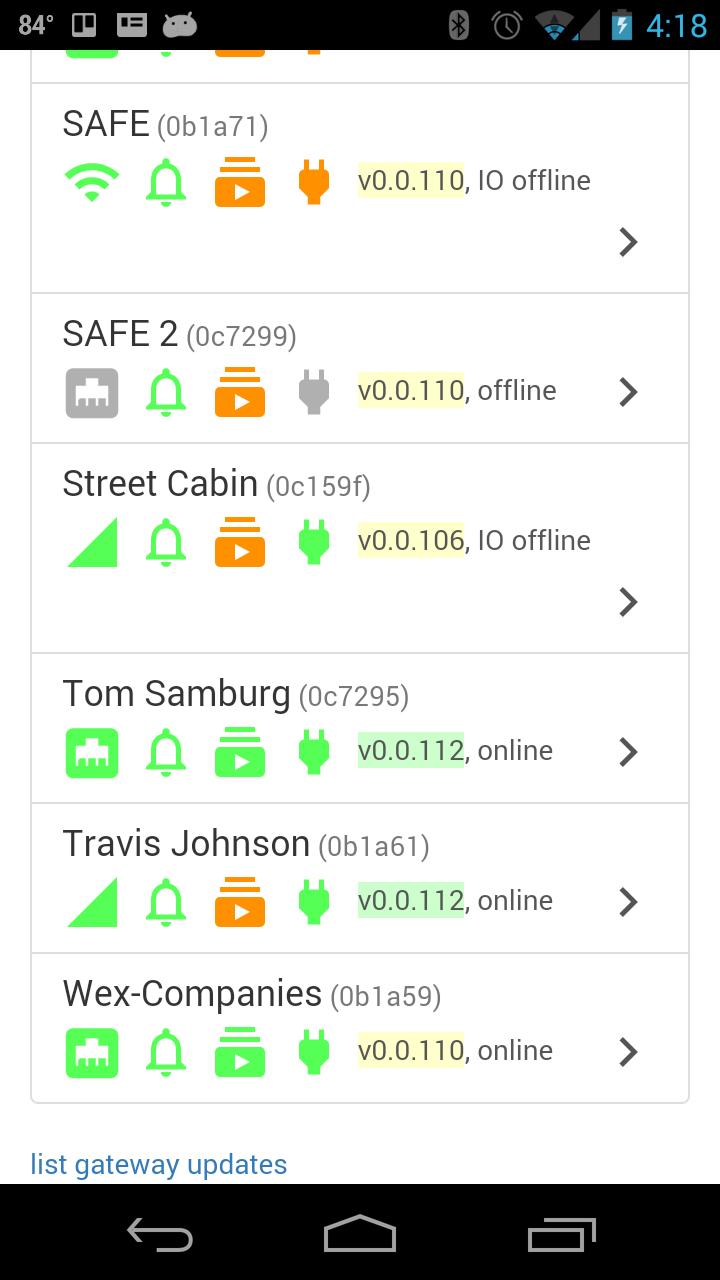Open Wex-Companies details chevron
The width and height of the screenshot is (720, 1280).
coord(628,1052)
